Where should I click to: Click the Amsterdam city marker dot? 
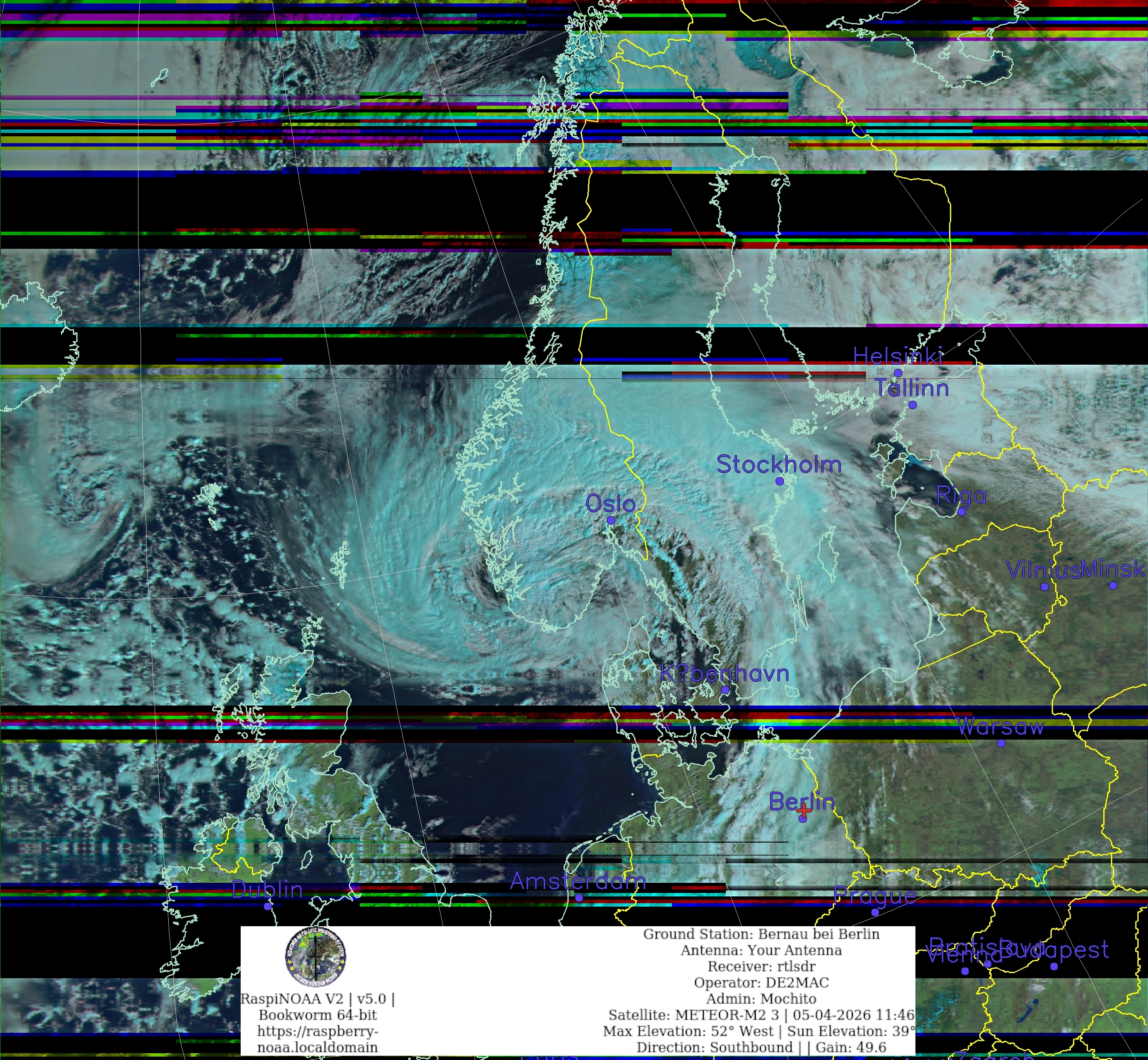[578, 898]
